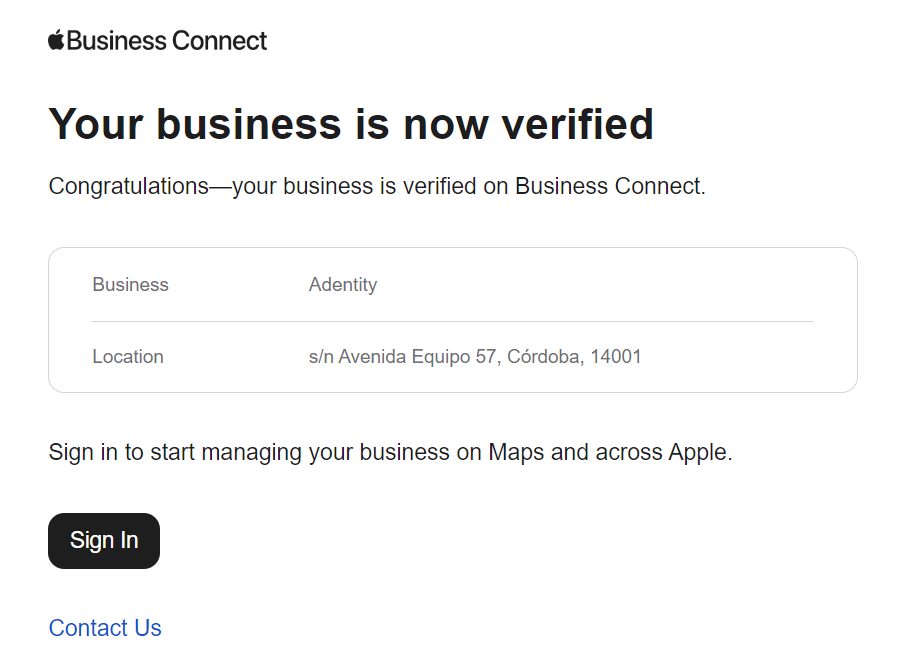Click the postal code 14001
The width and height of the screenshot is (906, 661).
pyautogui.click(x=616, y=357)
